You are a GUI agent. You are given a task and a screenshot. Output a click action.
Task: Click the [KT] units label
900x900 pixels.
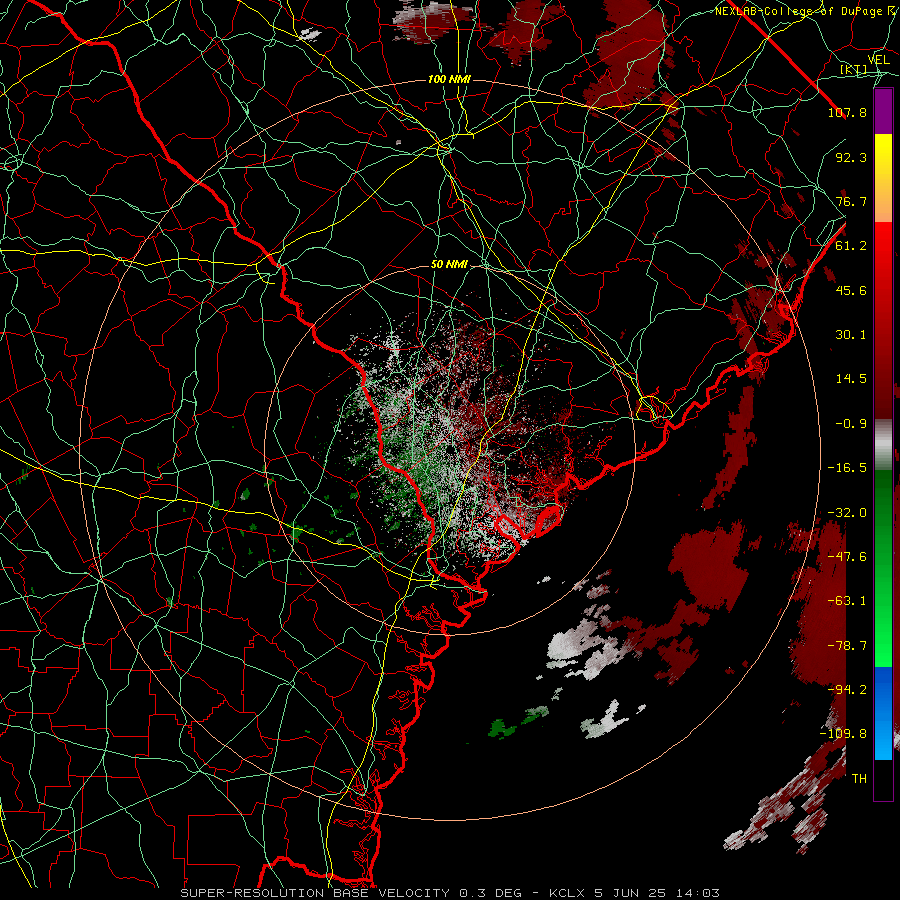click(x=854, y=70)
